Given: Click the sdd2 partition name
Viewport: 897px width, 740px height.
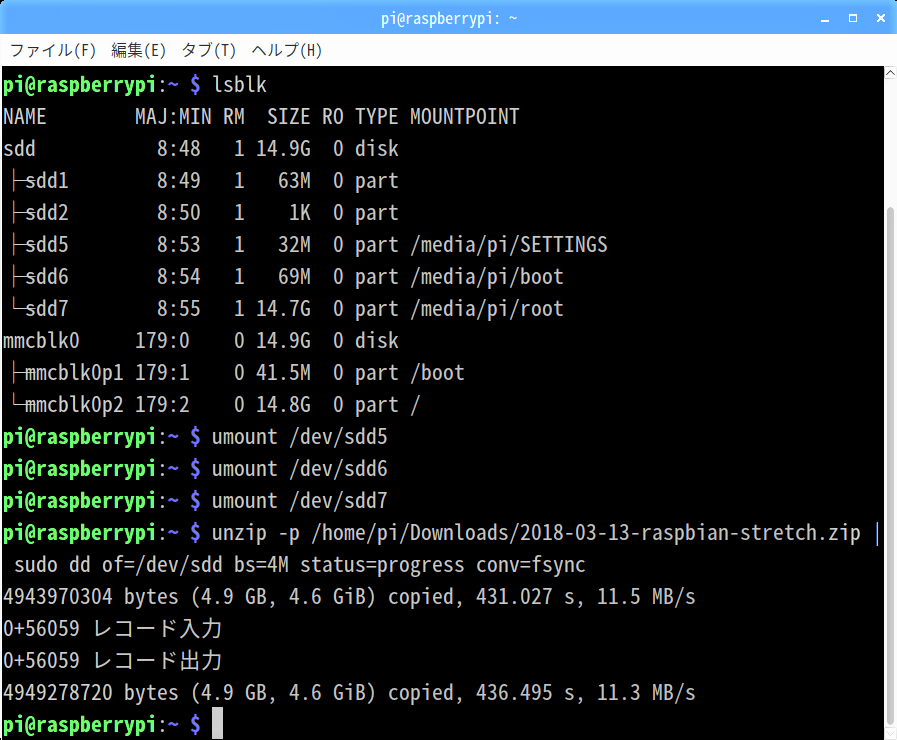Looking at the screenshot, I should [47, 213].
